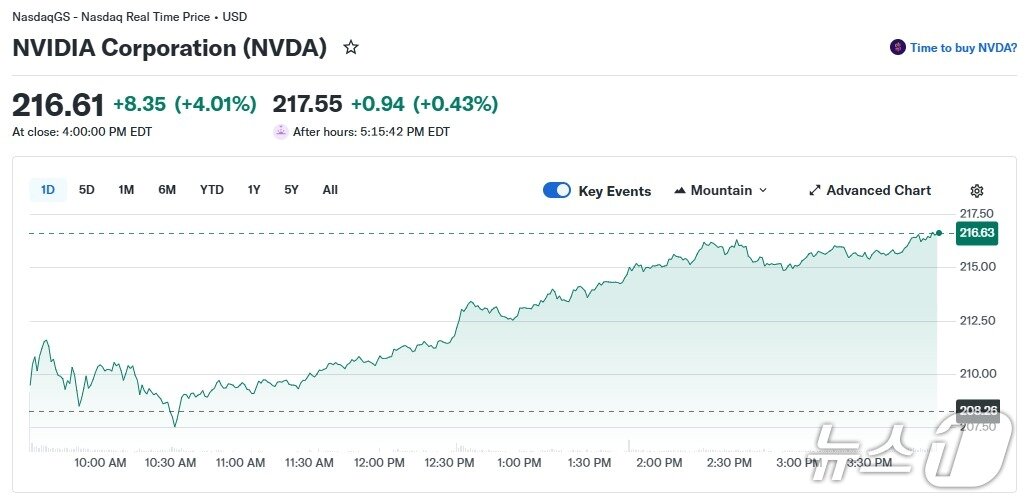
Task: Show the 6M chart range
Action: (x=167, y=190)
